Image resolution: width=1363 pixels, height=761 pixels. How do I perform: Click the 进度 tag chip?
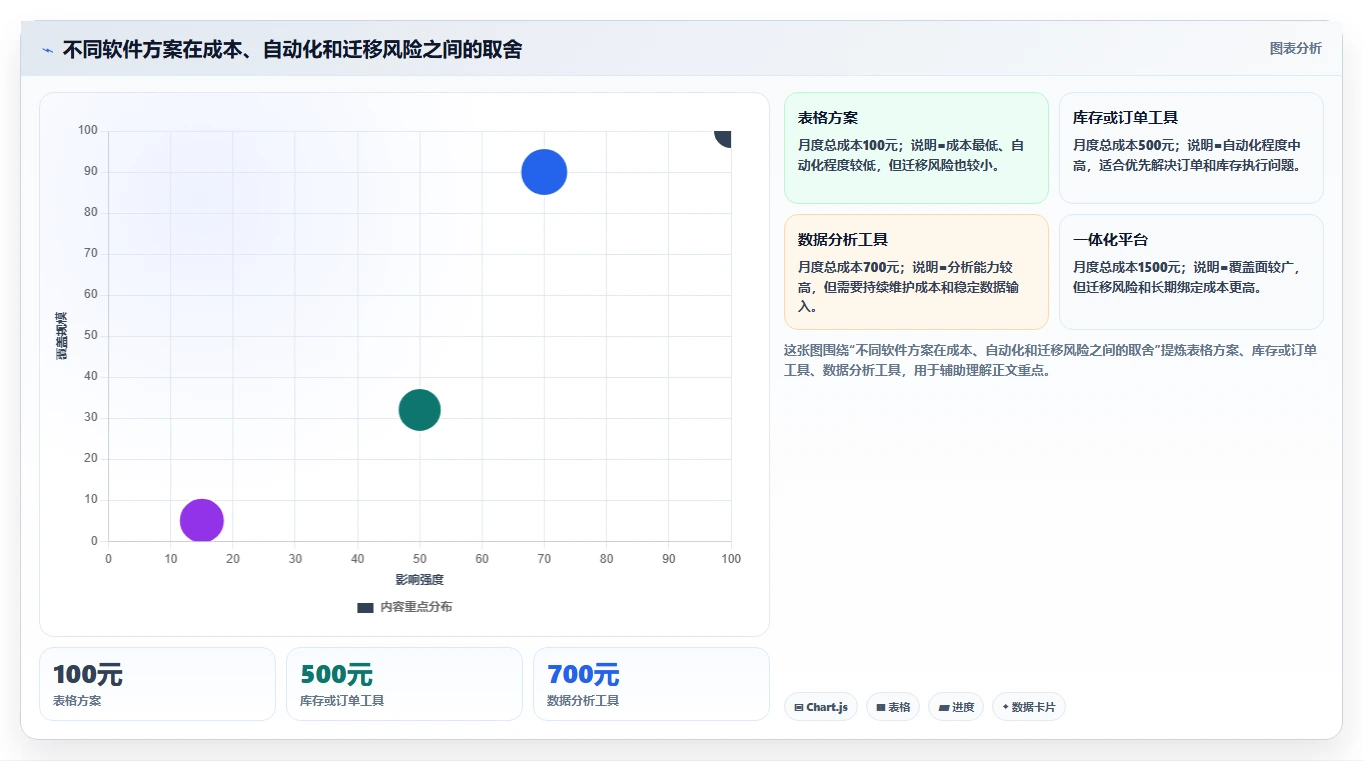coord(956,707)
